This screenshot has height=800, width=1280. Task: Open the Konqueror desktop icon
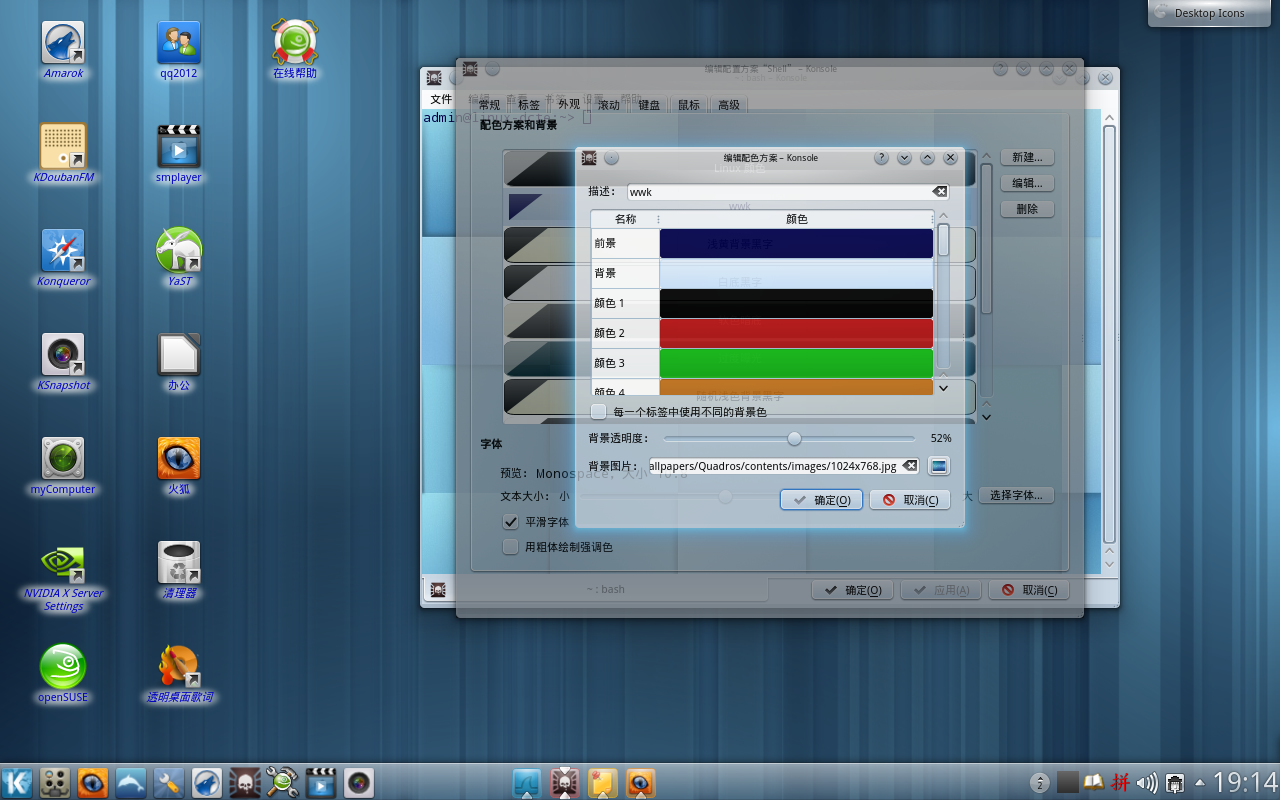point(63,256)
